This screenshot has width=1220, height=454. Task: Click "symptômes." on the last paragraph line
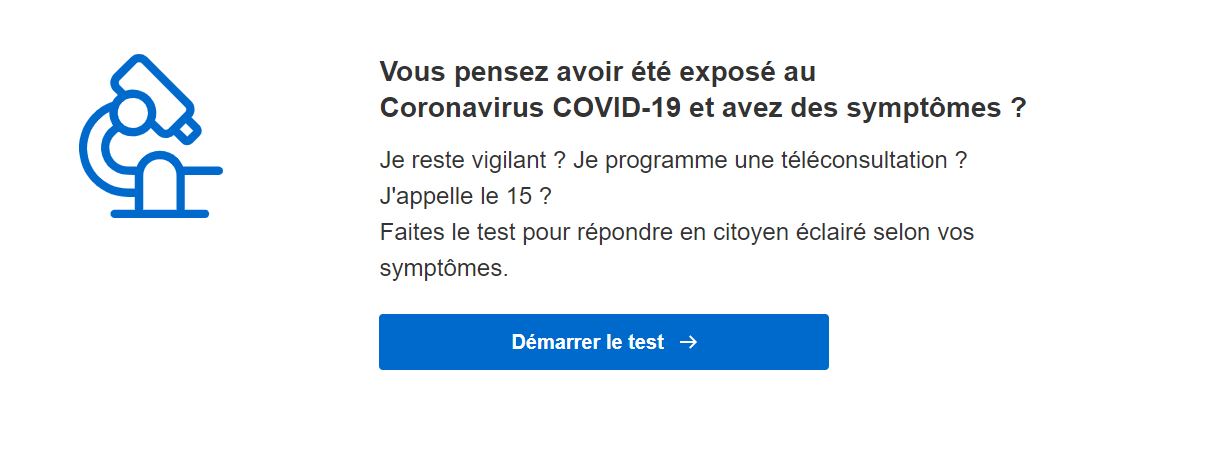[444, 270]
